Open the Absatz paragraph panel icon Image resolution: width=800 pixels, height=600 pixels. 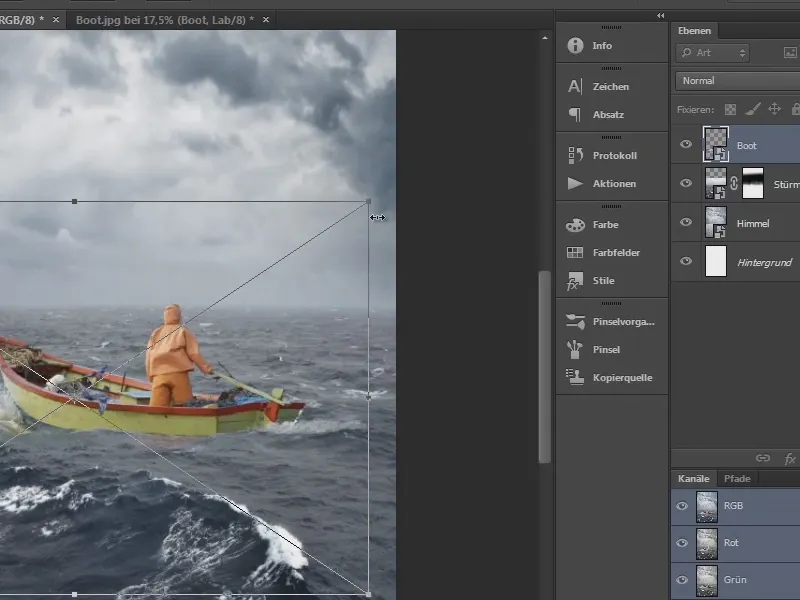(575, 114)
